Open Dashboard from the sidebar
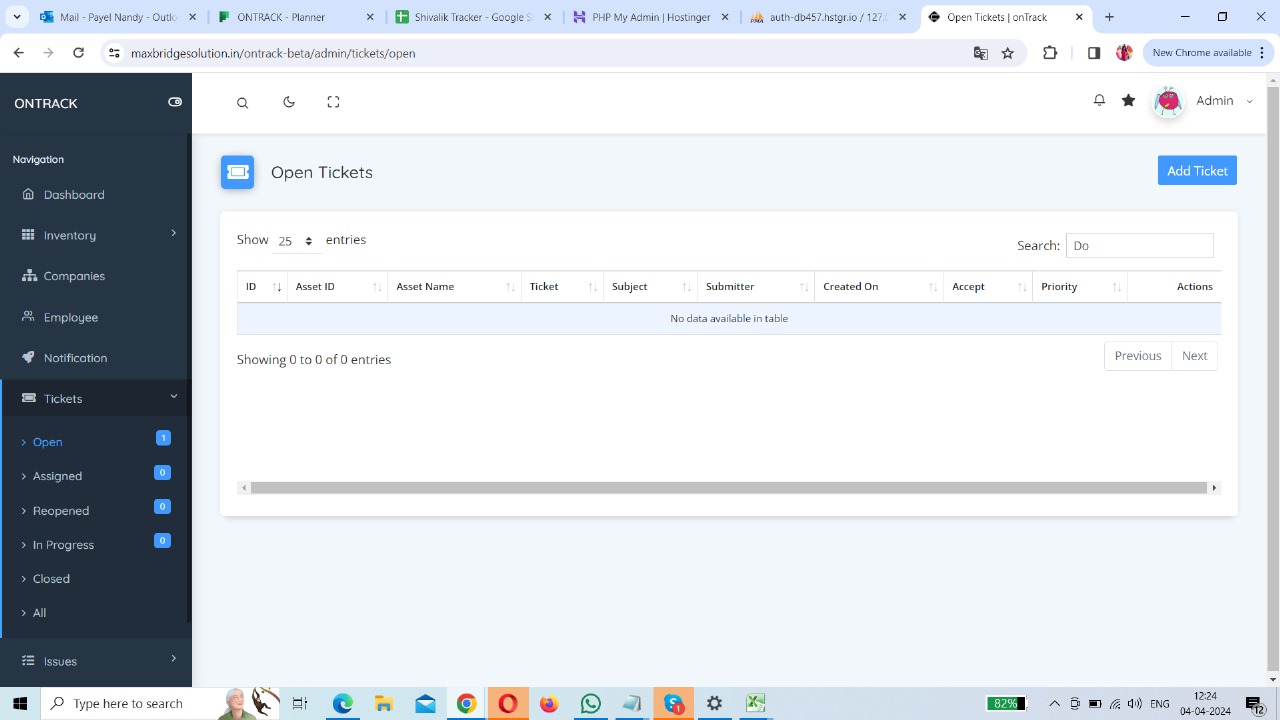The height and width of the screenshot is (720, 1280). coord(73,195)
